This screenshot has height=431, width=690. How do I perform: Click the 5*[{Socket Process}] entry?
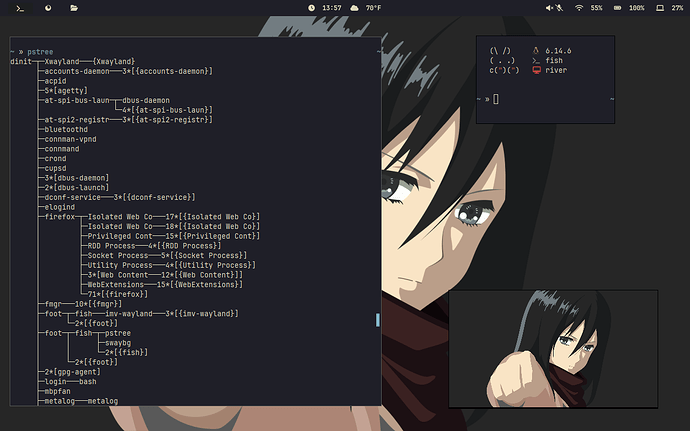coord(204,255)
